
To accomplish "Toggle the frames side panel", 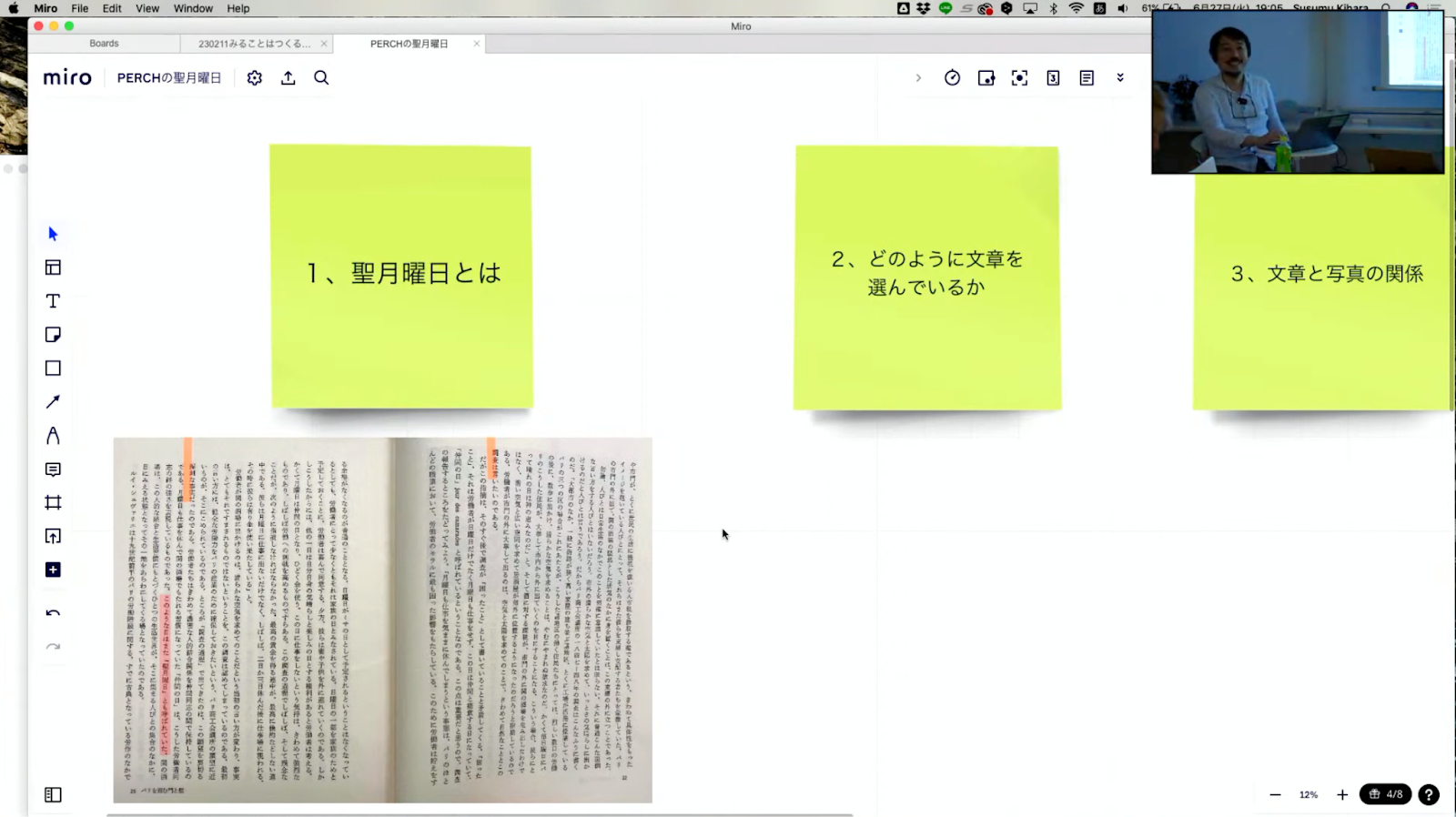I will coord(53,795).
